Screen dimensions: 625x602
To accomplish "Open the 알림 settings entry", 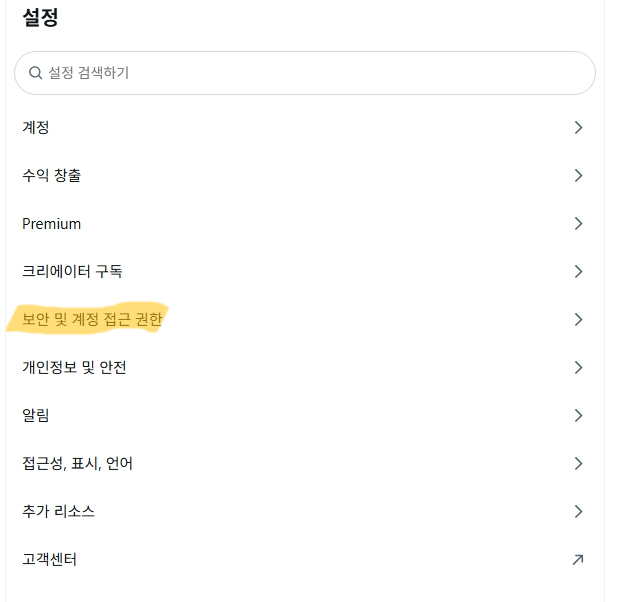I will pos(36,416).
